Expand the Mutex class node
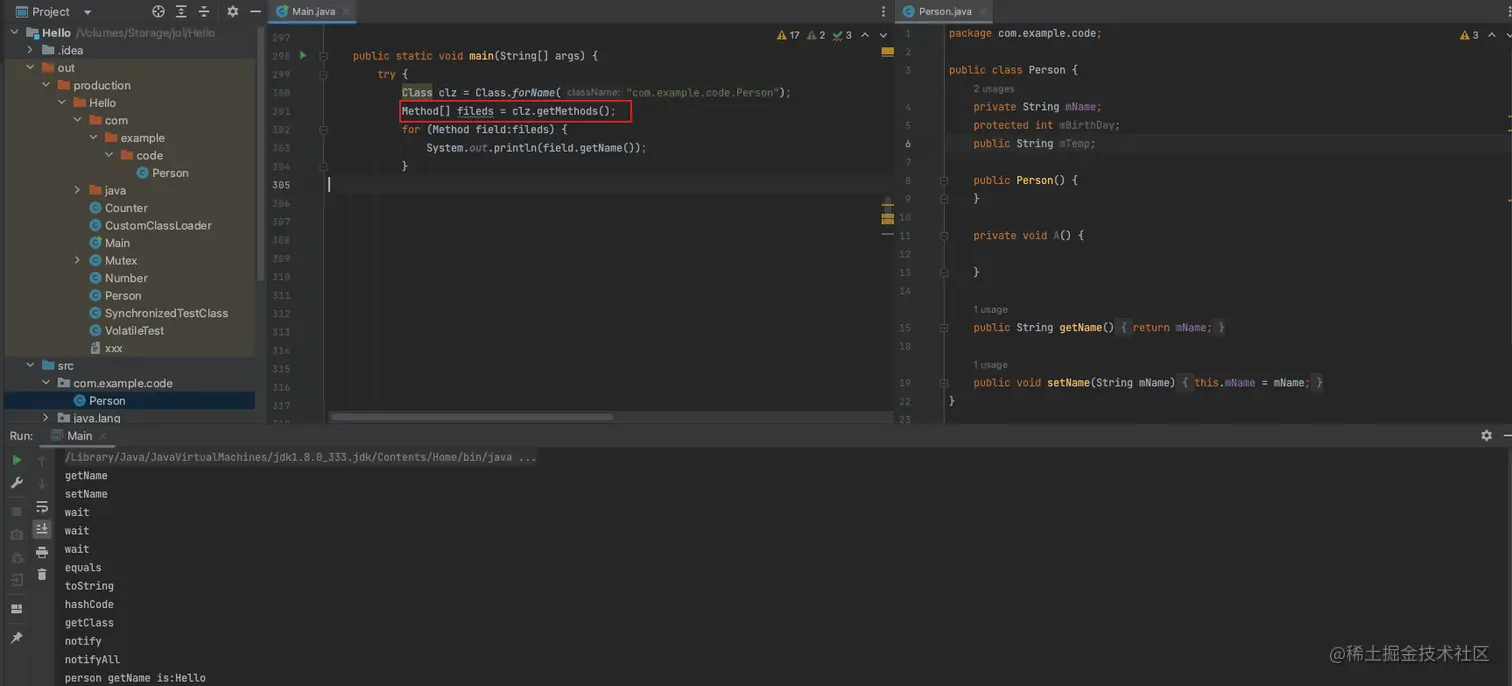1512x686 pixels. 78,260
